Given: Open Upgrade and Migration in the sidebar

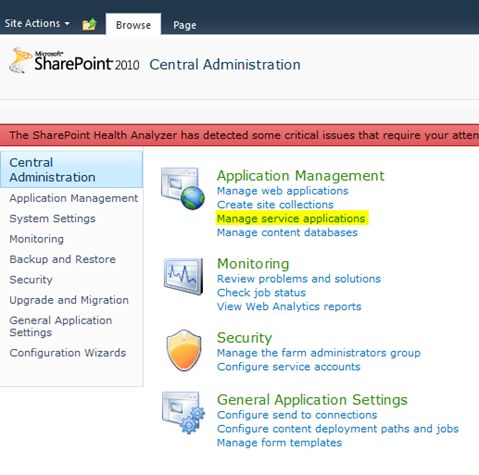Looking at the screenshot, I should click(69, 300).
